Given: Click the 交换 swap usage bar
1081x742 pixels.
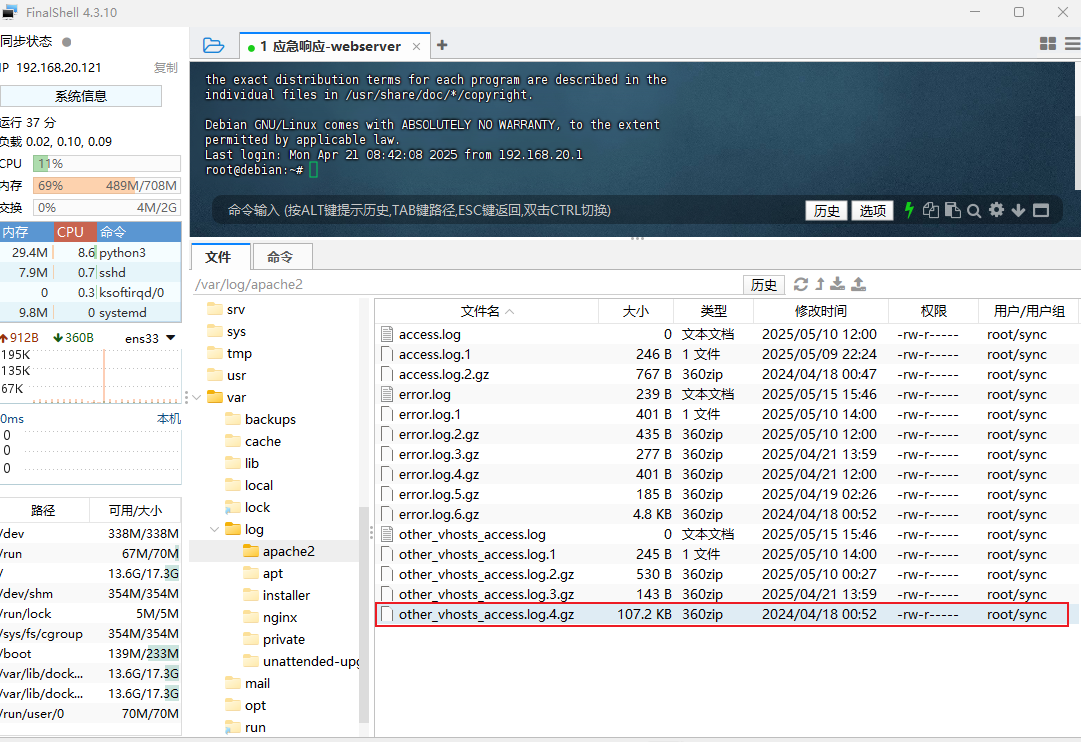Looking at the screenshot, I should (107, 208).
